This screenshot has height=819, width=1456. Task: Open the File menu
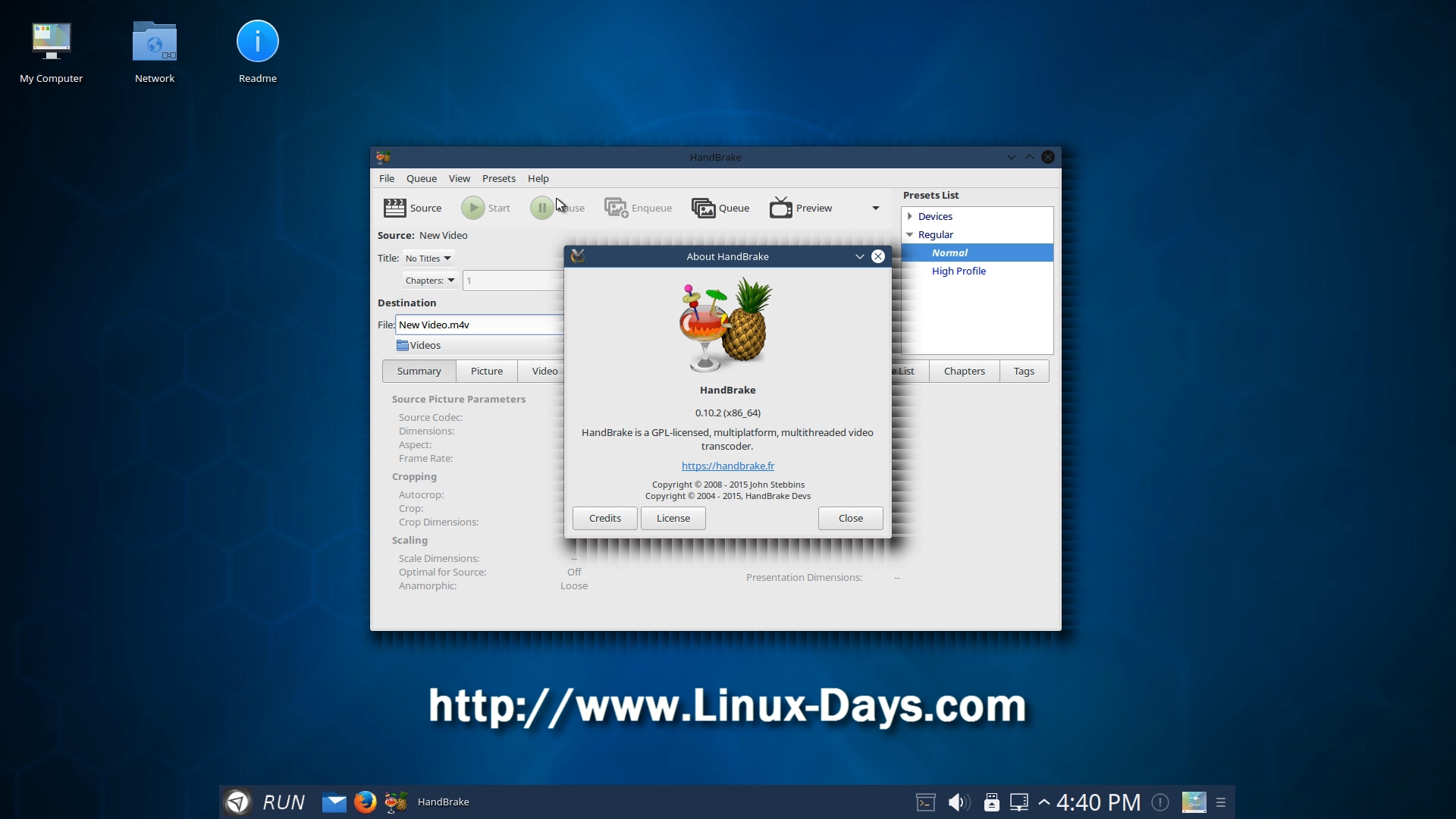pos(387,178)
